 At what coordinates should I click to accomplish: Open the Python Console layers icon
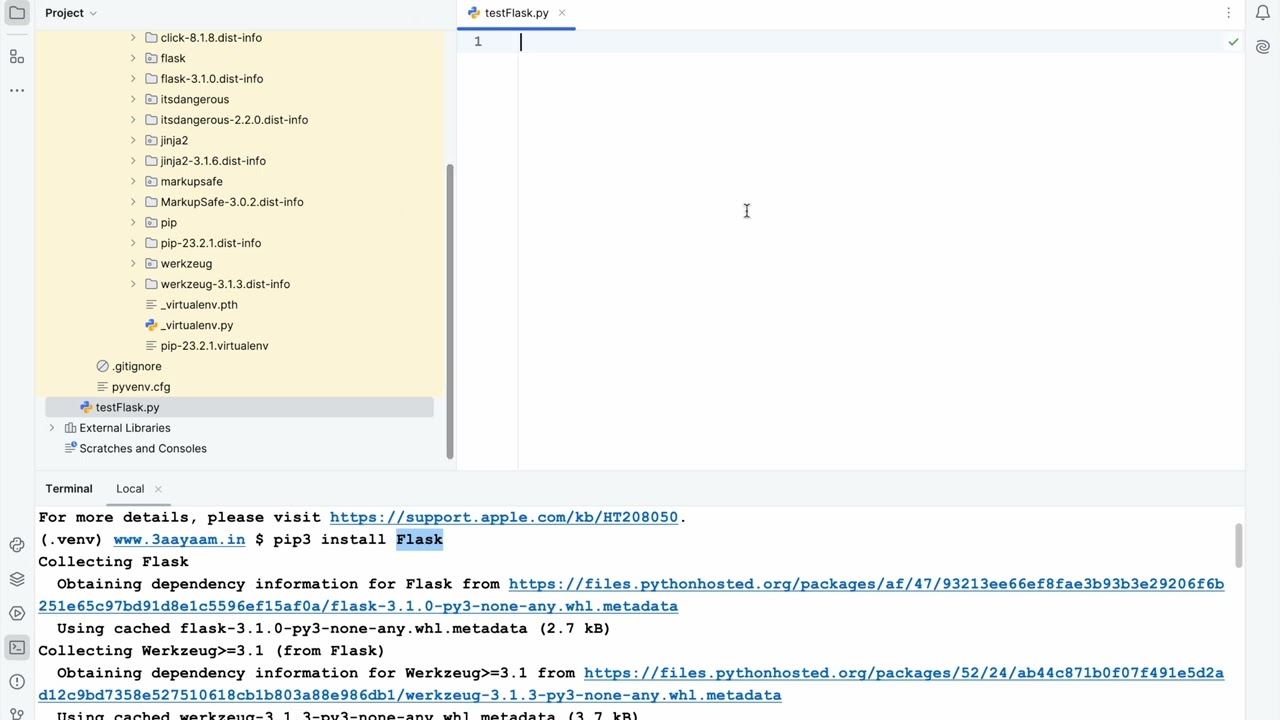click(x=17, y=579)
